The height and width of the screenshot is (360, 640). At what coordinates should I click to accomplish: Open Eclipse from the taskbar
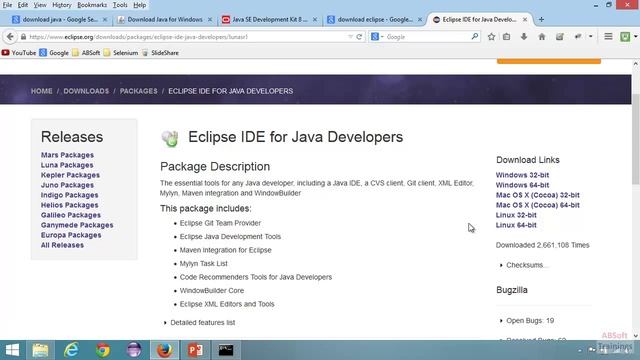(x=134, y=350)
